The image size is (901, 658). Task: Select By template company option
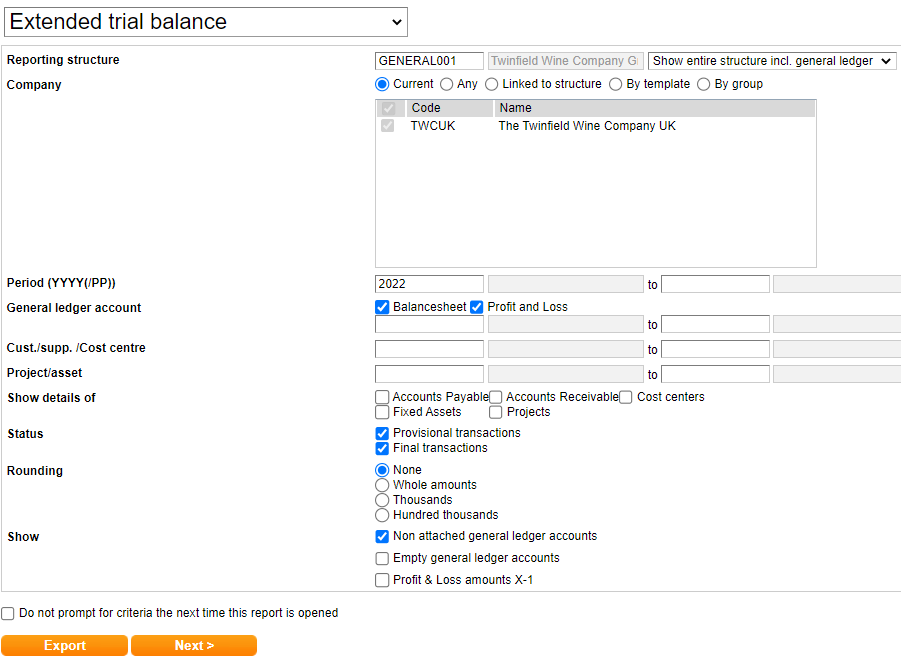615,84
